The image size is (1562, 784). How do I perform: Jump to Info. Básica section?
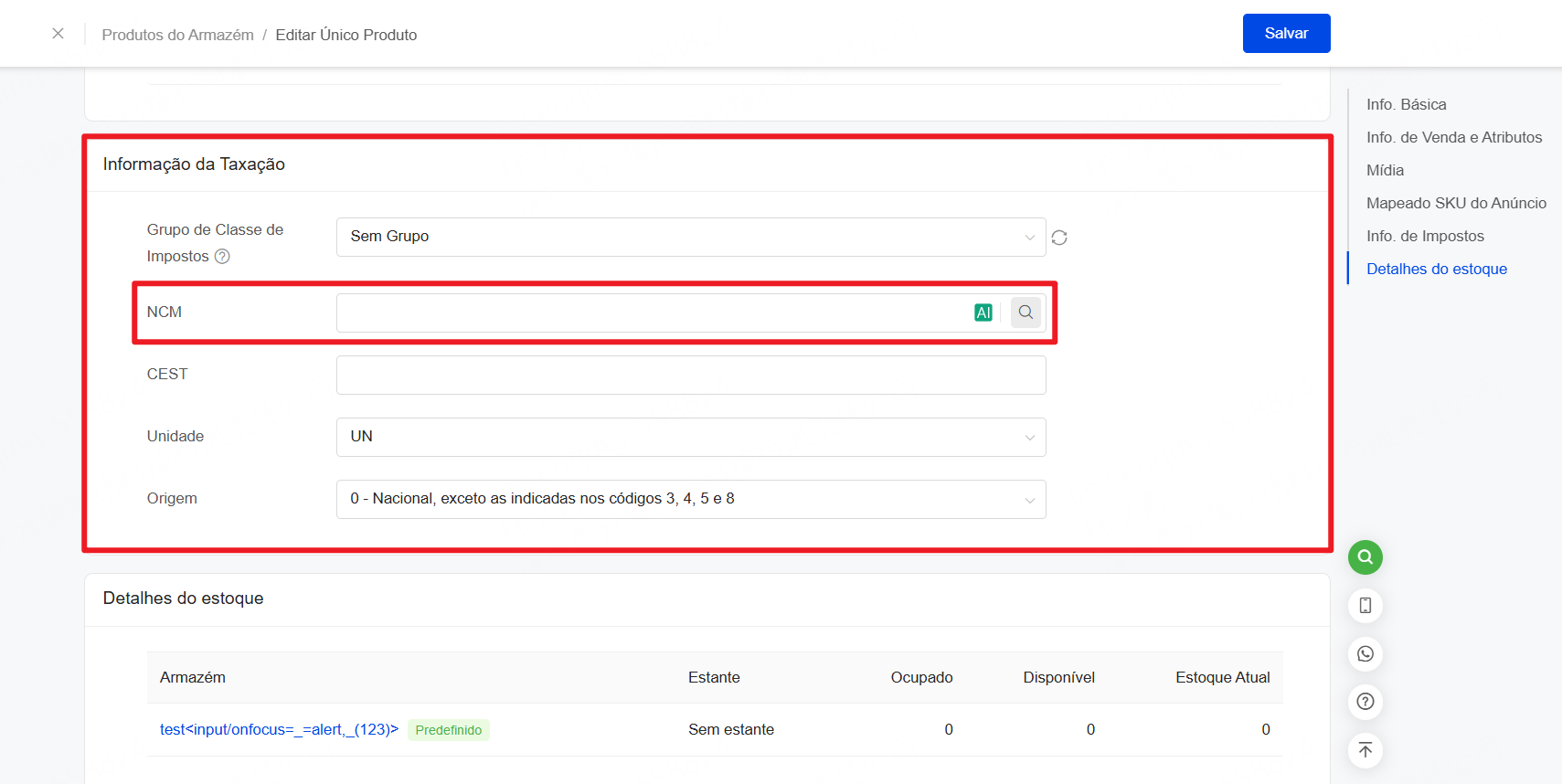1406,104
